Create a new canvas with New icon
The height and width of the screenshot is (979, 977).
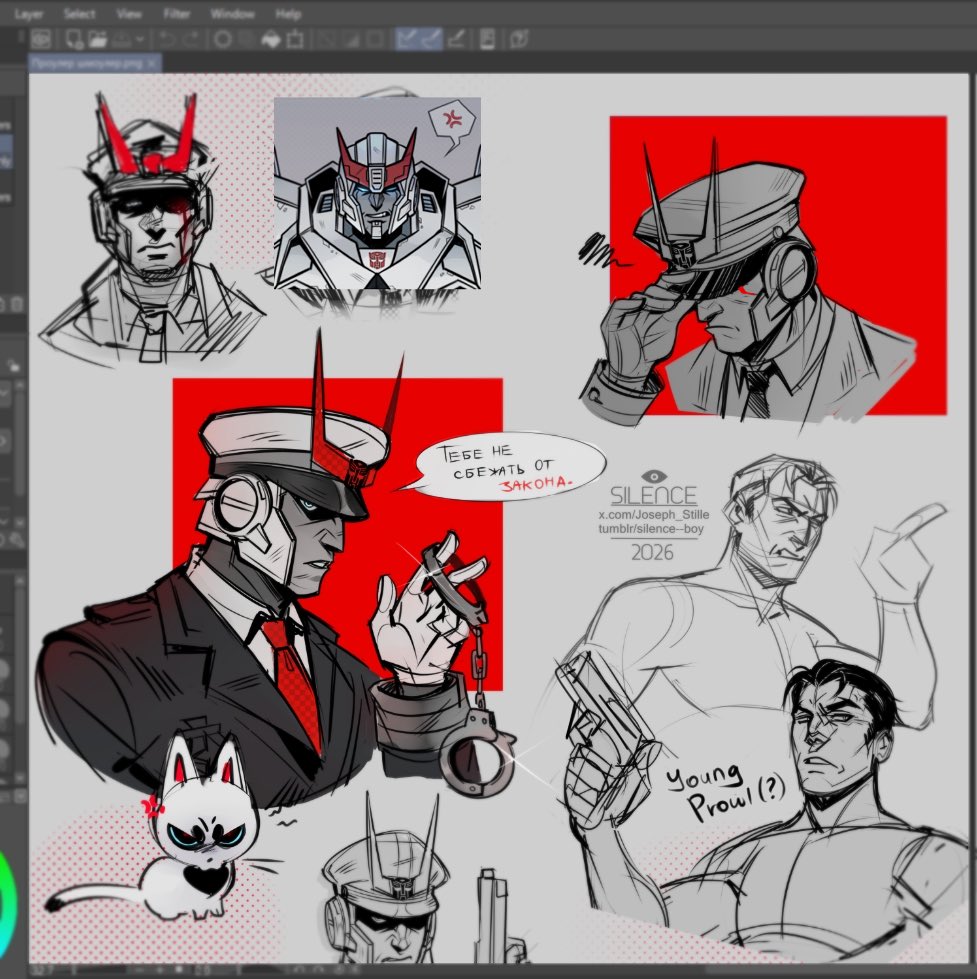click(75, 39)
